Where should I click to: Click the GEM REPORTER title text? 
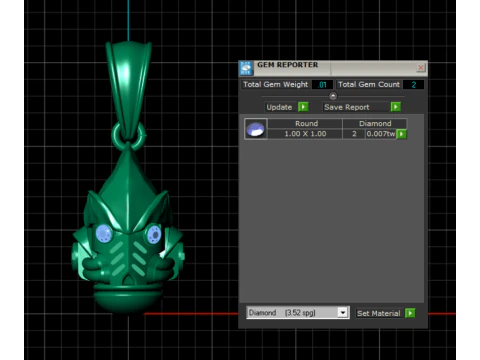pos(287,65)
